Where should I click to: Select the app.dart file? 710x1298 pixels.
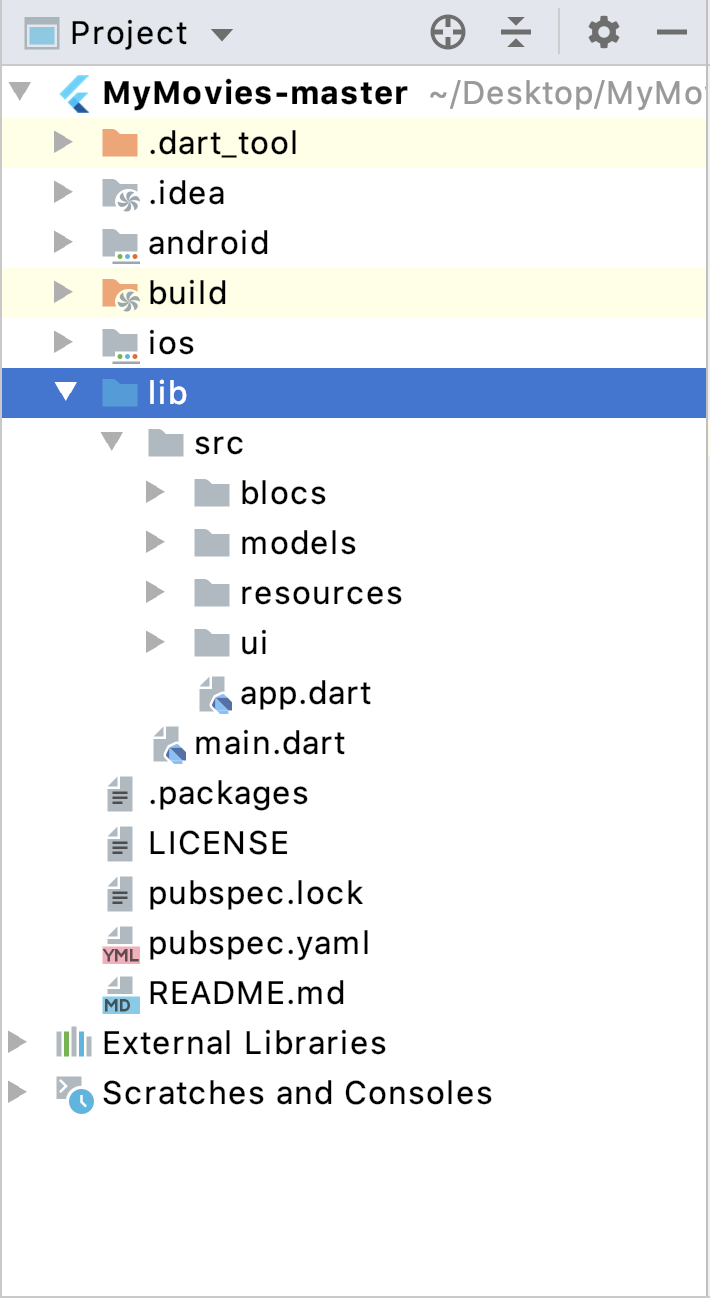click(x=305, y=694)
